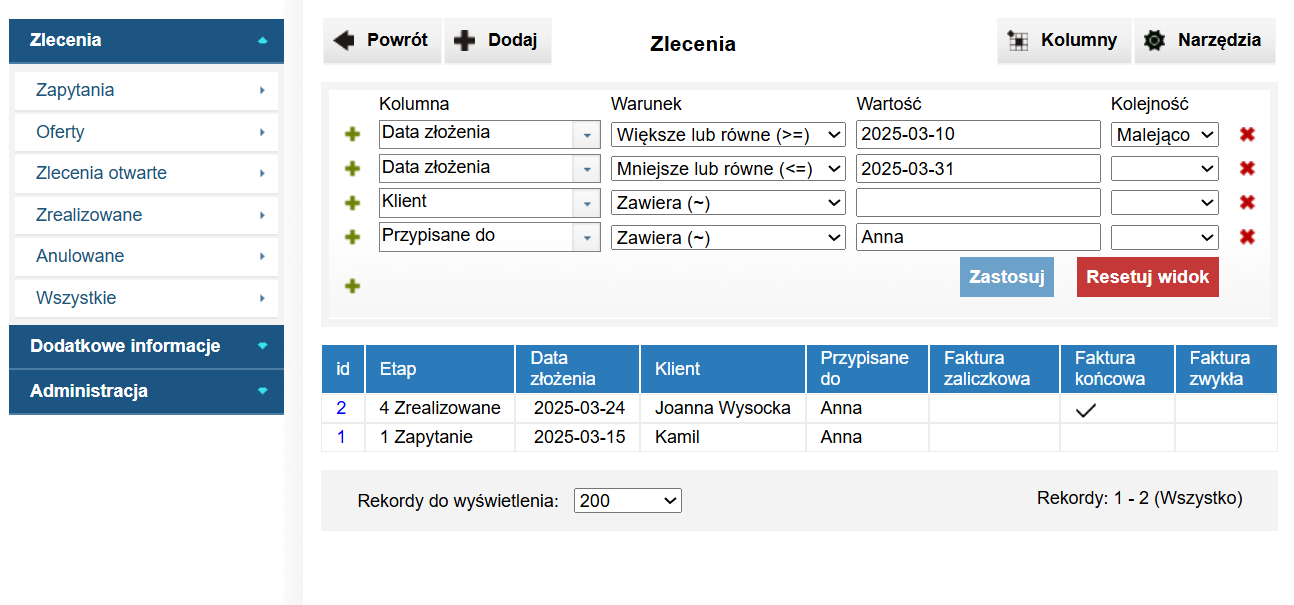Click the green plus beside the Klient filter

[x=352, y=203]
